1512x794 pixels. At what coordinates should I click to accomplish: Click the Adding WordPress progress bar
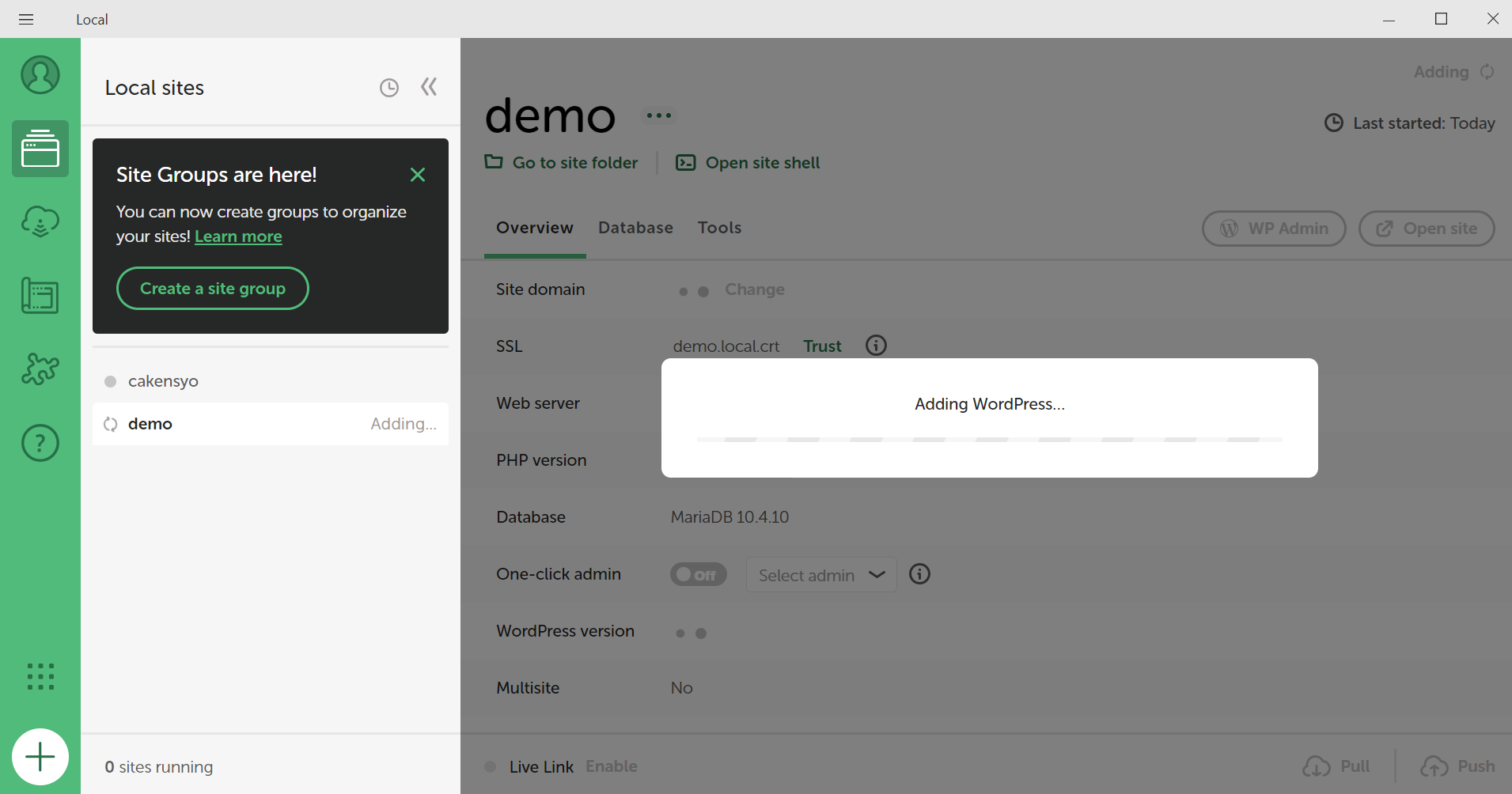(x=989, y=439)
